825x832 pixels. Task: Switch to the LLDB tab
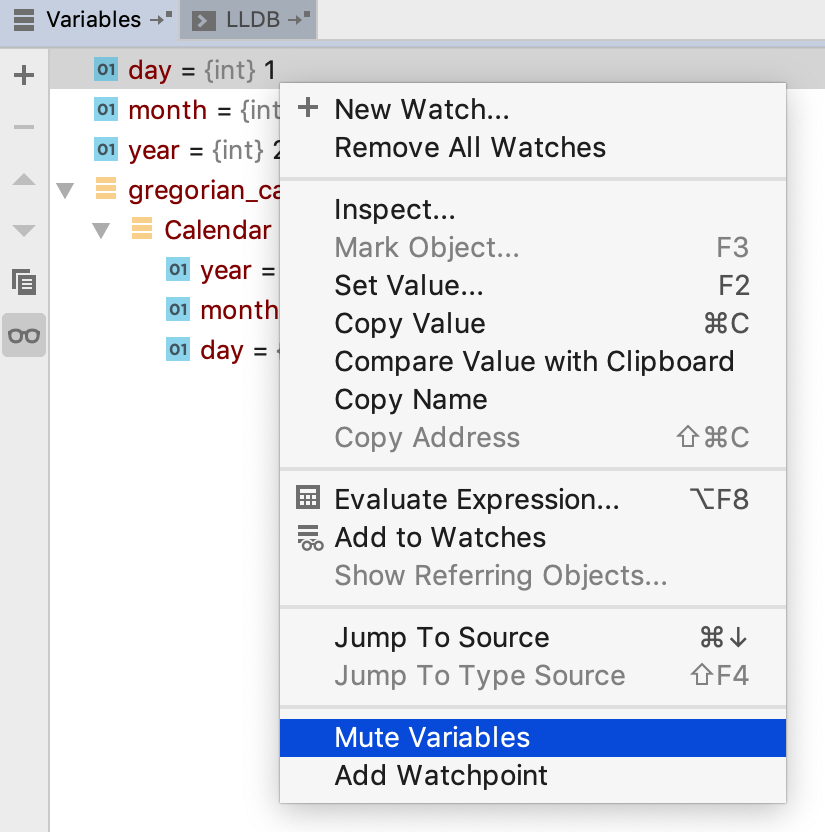point(250,20)
